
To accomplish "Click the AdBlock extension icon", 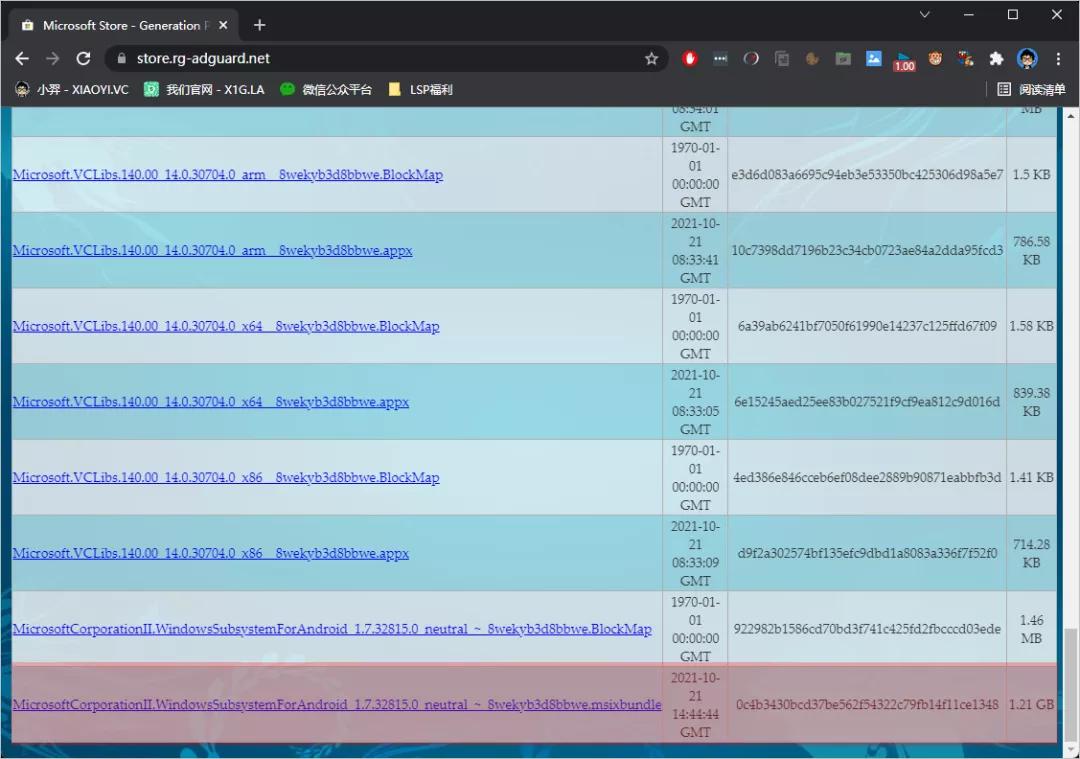I will pyautogui.click(x=690, y=58).
